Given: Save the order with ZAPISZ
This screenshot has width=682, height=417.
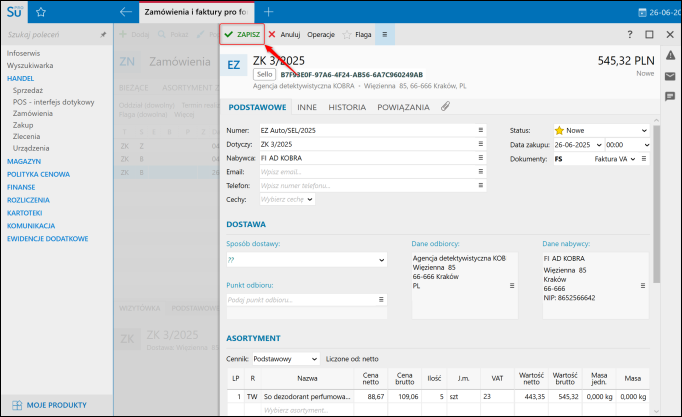Looking at the screenshot, I should 242,34.
